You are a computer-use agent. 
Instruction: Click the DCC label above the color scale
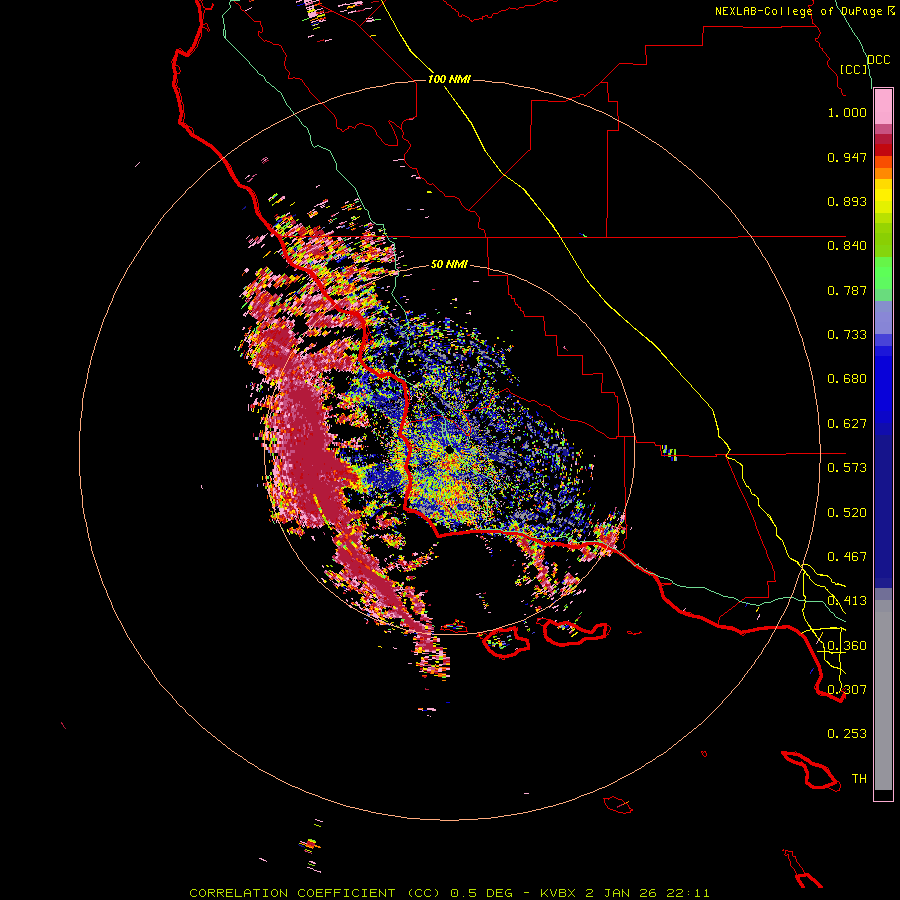pyautogui.click(x=879, y=60)
